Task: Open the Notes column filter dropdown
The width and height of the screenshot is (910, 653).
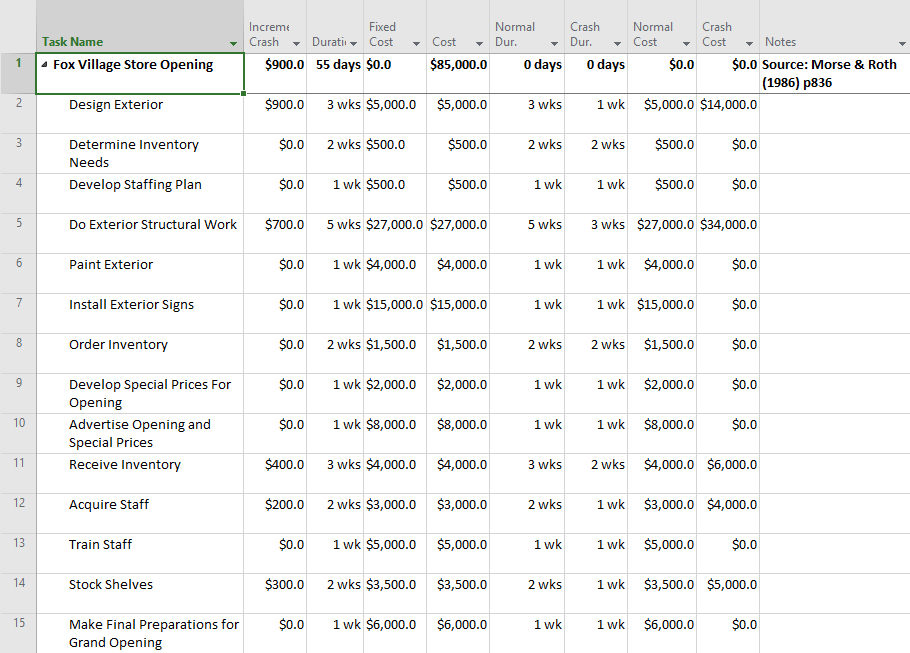Action: click(x=902, y=44)
